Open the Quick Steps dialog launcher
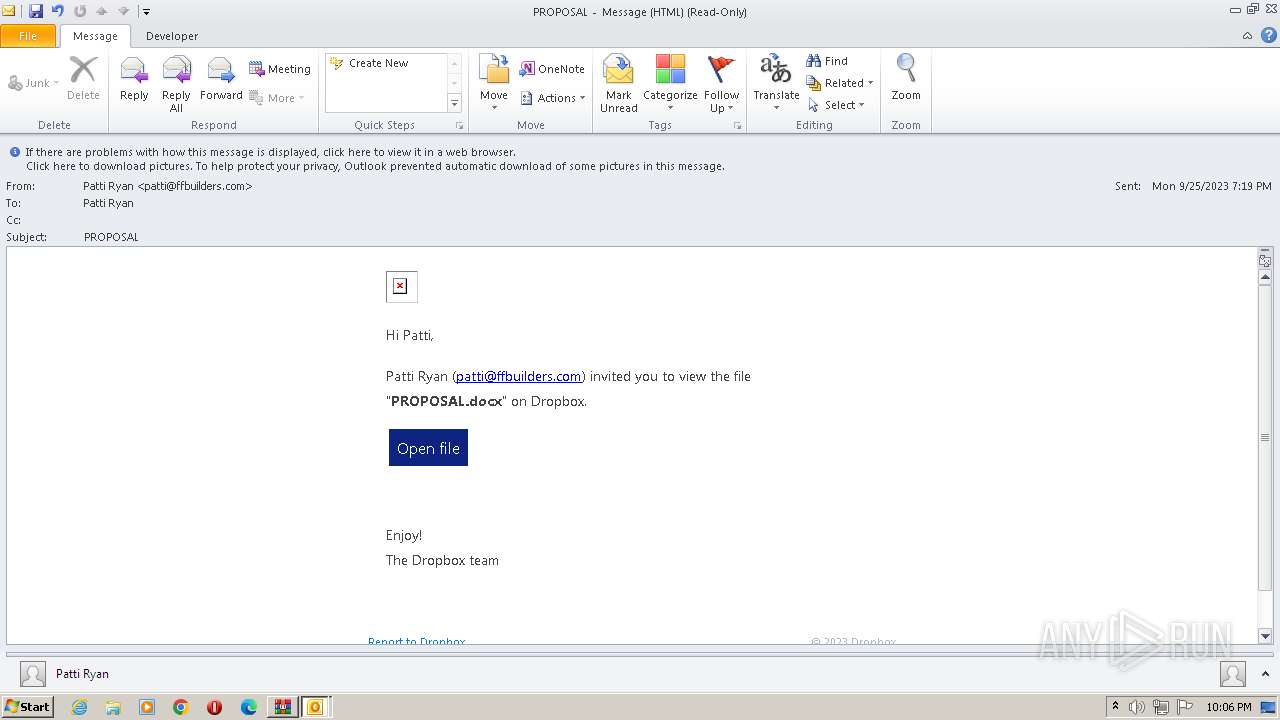 coord(460,126)
